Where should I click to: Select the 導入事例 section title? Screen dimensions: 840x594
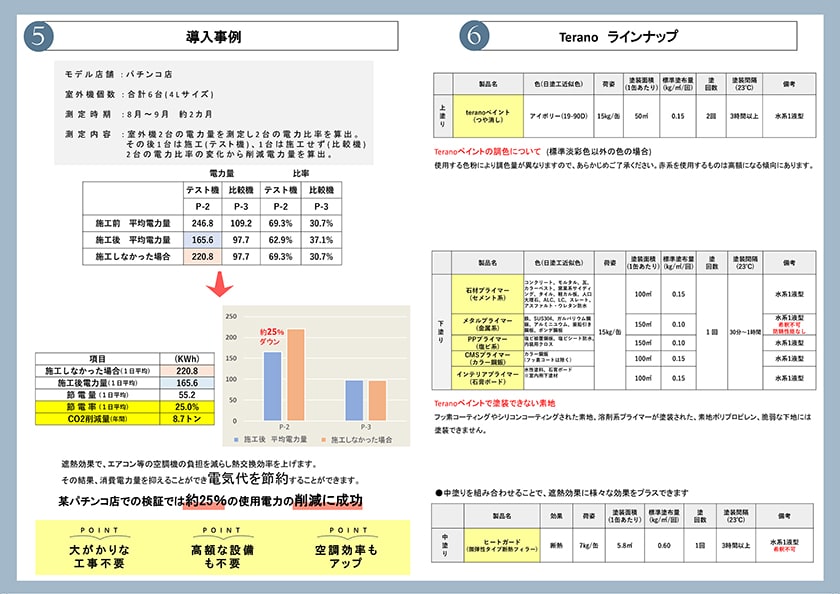pos(214,37)
